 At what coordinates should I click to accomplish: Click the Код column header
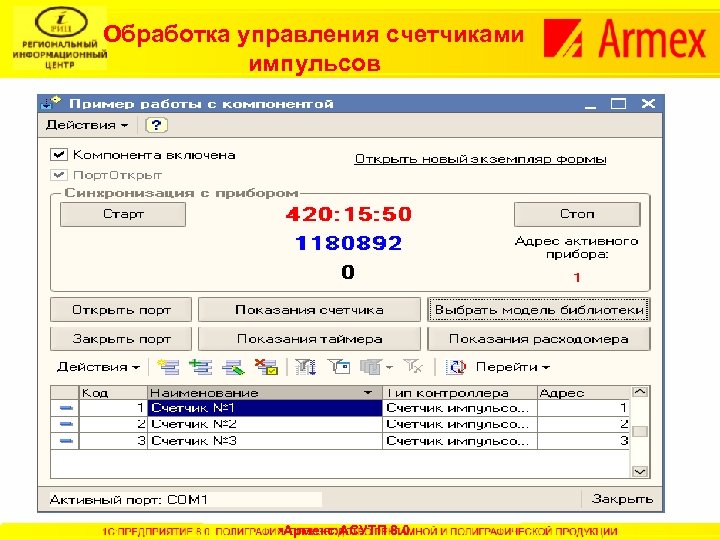(x=113, y=393)
